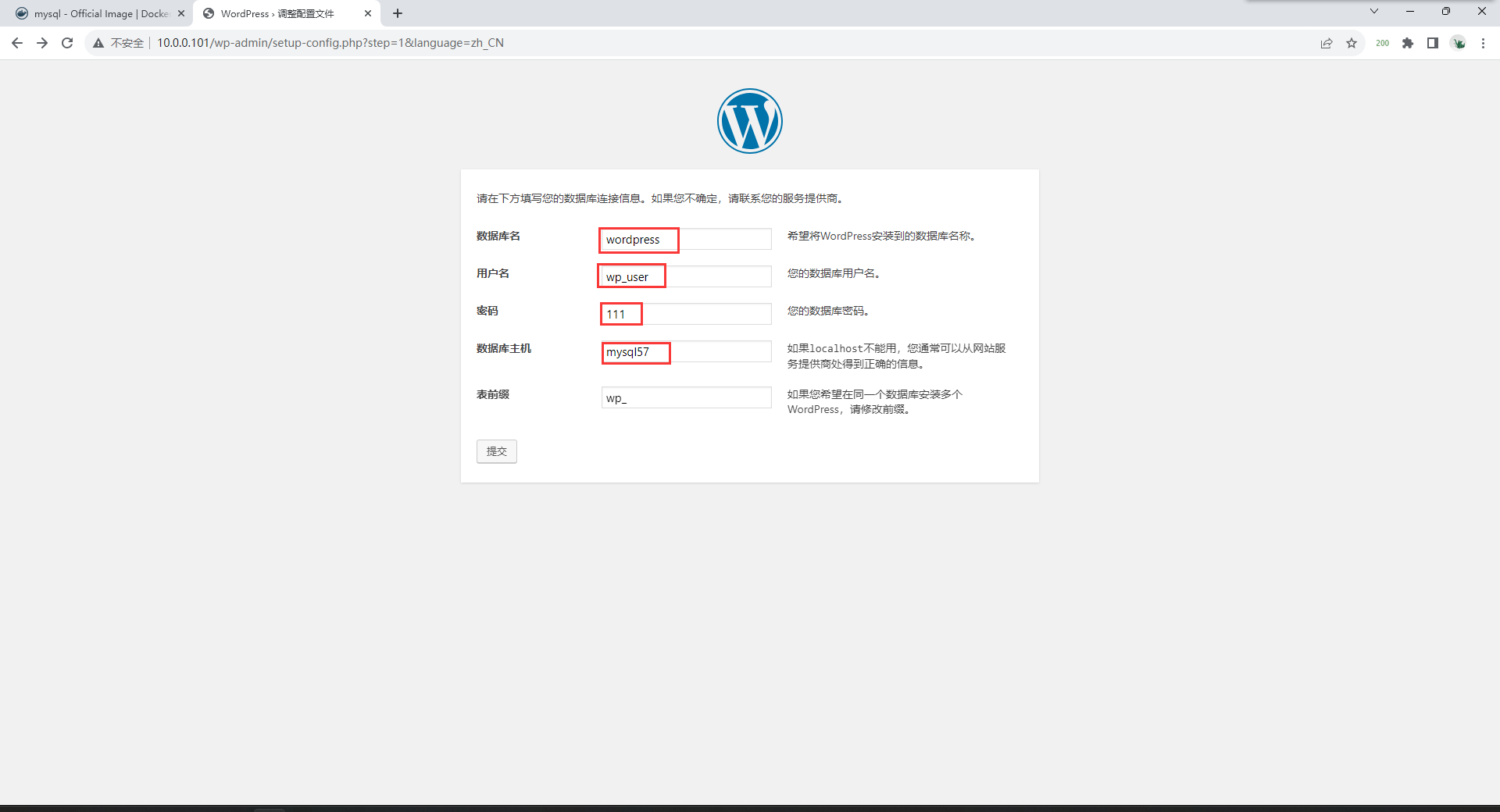The height and width of the screenshot is (812, 1500).
Task: Click the not-secure warning icon
Action: point(98,43)
